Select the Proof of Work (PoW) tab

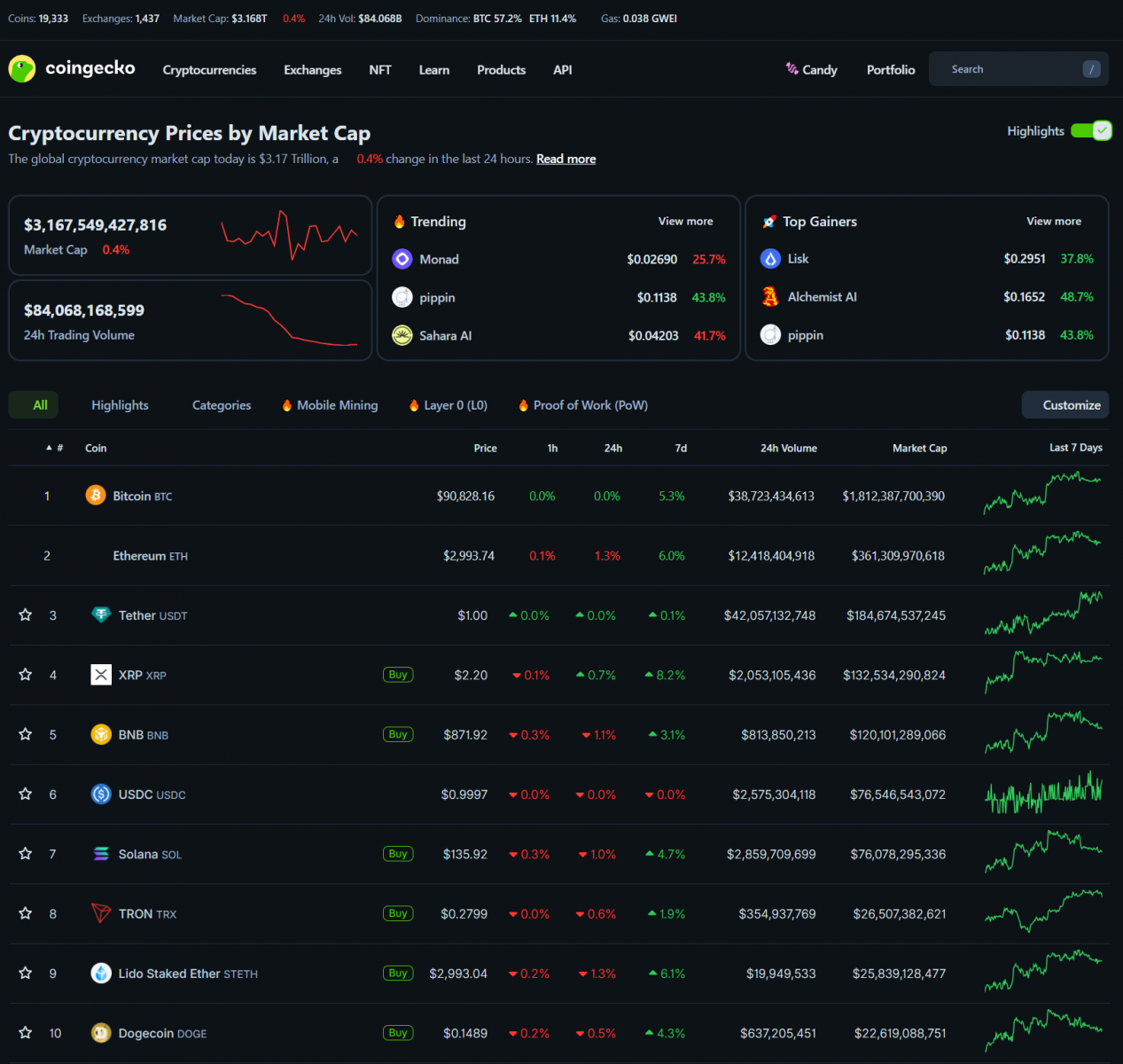click(x=589, y=405)
